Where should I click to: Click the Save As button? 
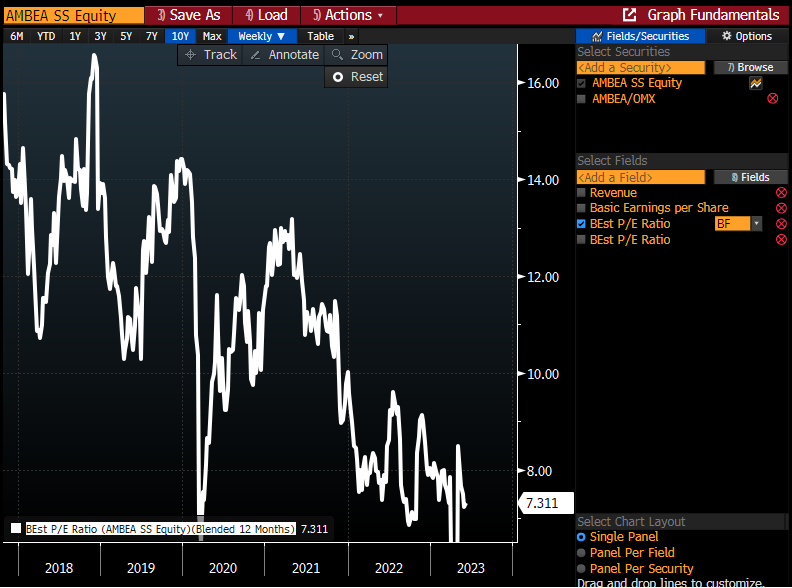click(188, 15)
